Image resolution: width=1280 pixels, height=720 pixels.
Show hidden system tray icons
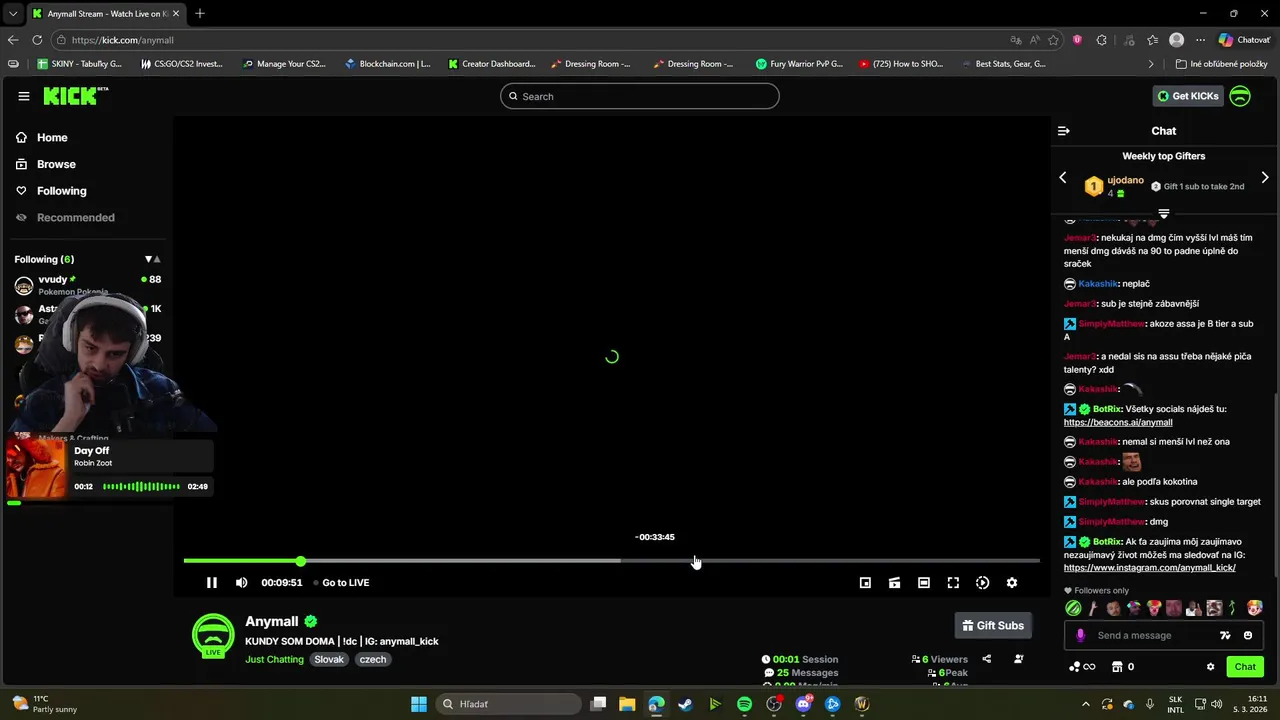click(x=1086, y=704)
